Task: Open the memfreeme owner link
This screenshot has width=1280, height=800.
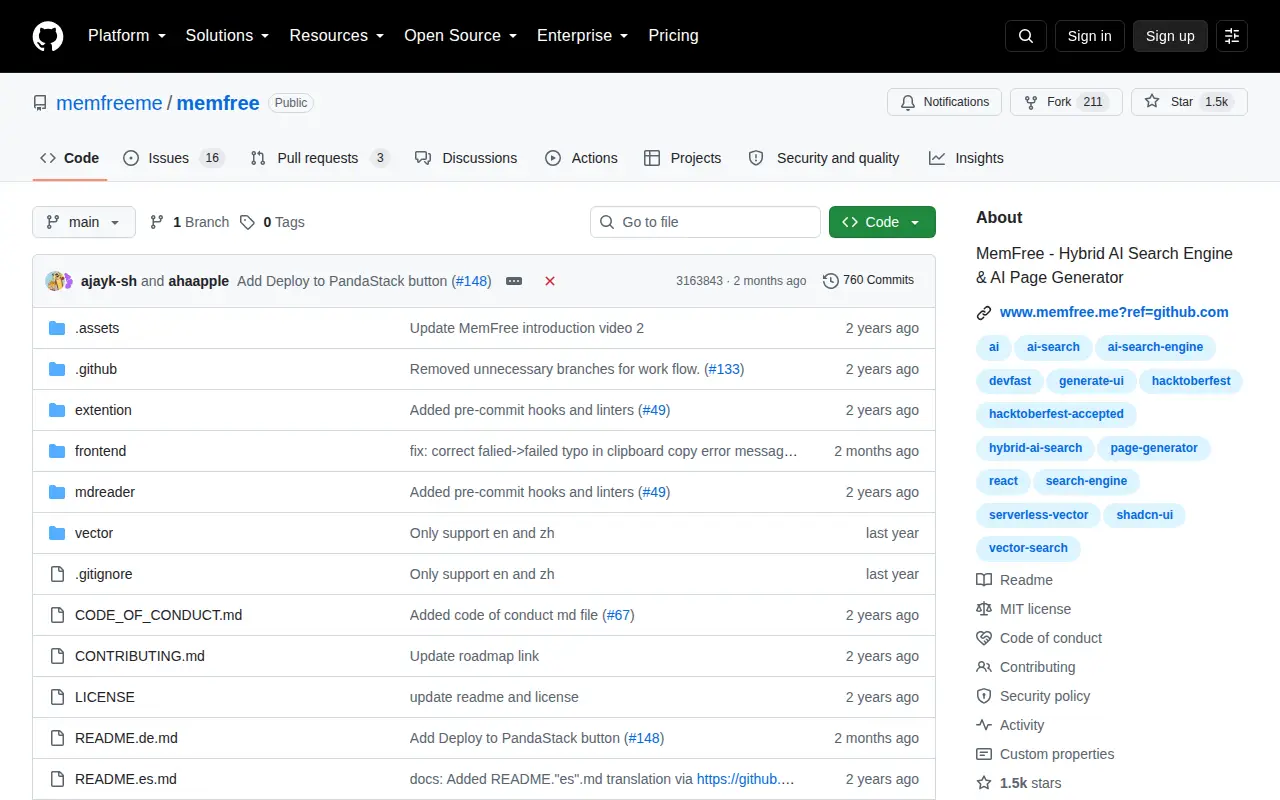Action: pyautogui.click(x=109, y=103)
